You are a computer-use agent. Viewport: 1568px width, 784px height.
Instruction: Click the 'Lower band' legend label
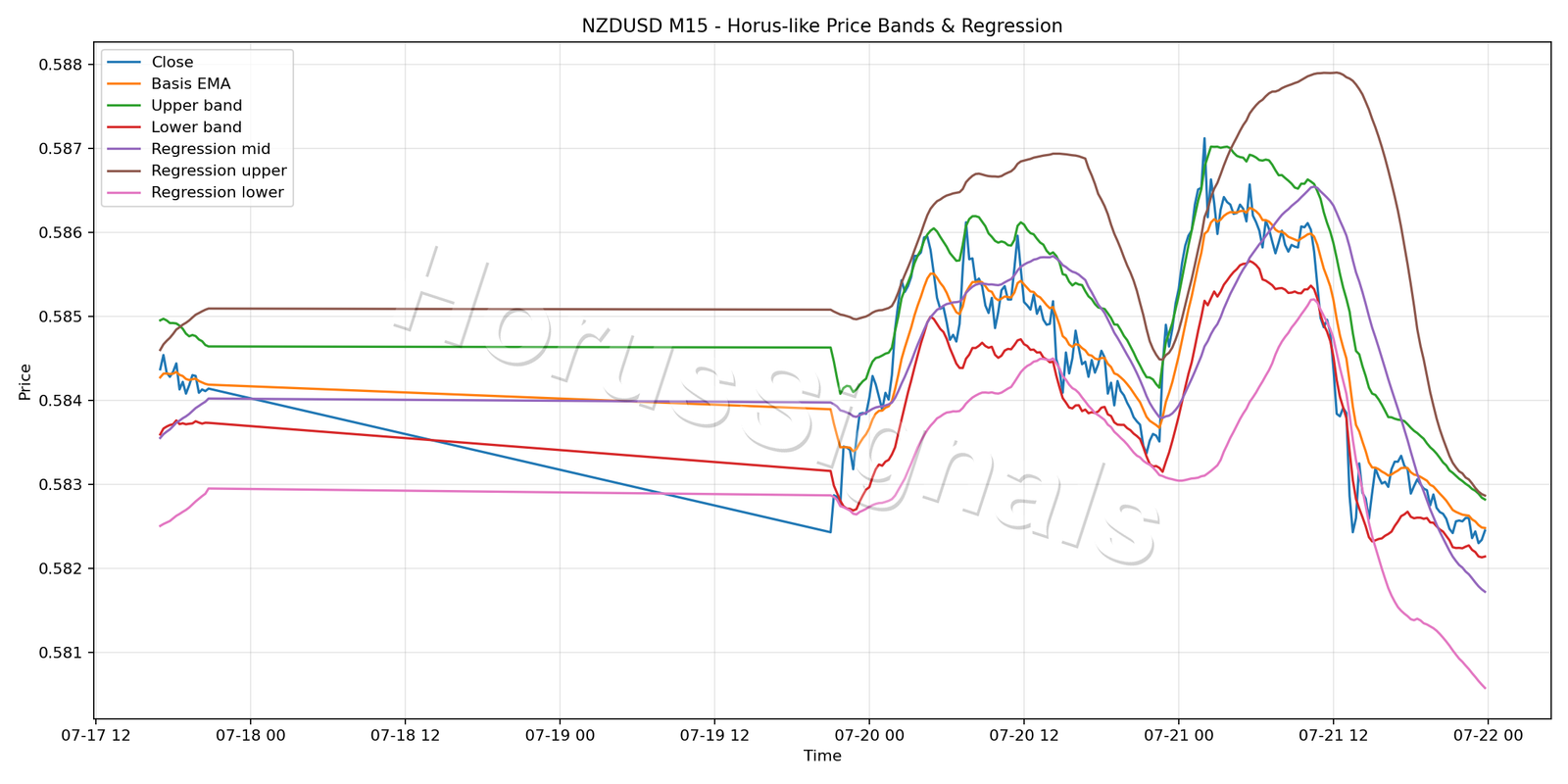(x=196, y=126)
